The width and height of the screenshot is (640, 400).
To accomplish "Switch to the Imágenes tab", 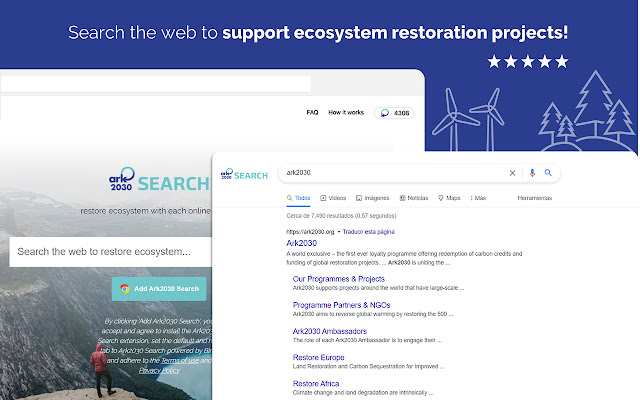I will point(372,198).
